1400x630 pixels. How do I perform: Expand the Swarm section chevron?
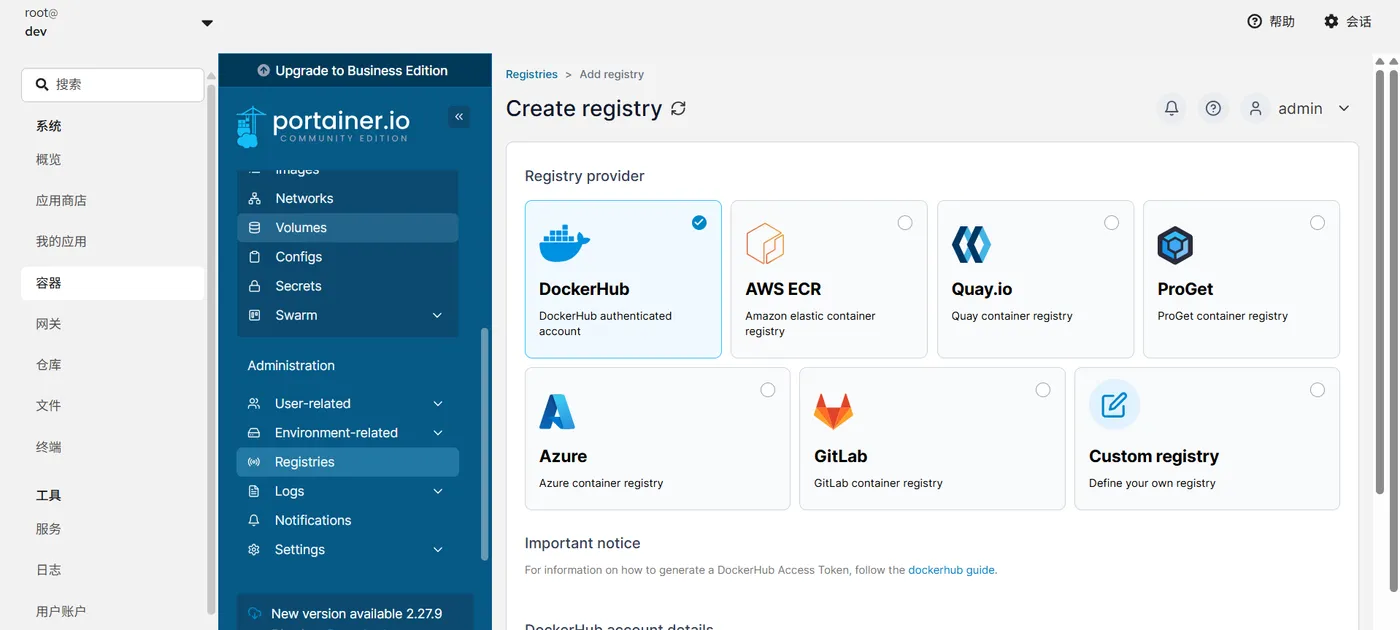point(437,315)
